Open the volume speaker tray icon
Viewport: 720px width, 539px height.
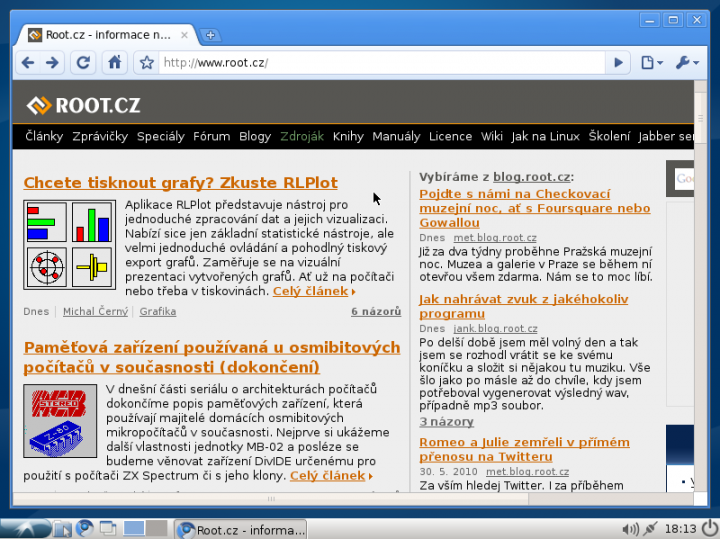click(x=630, y=529)
